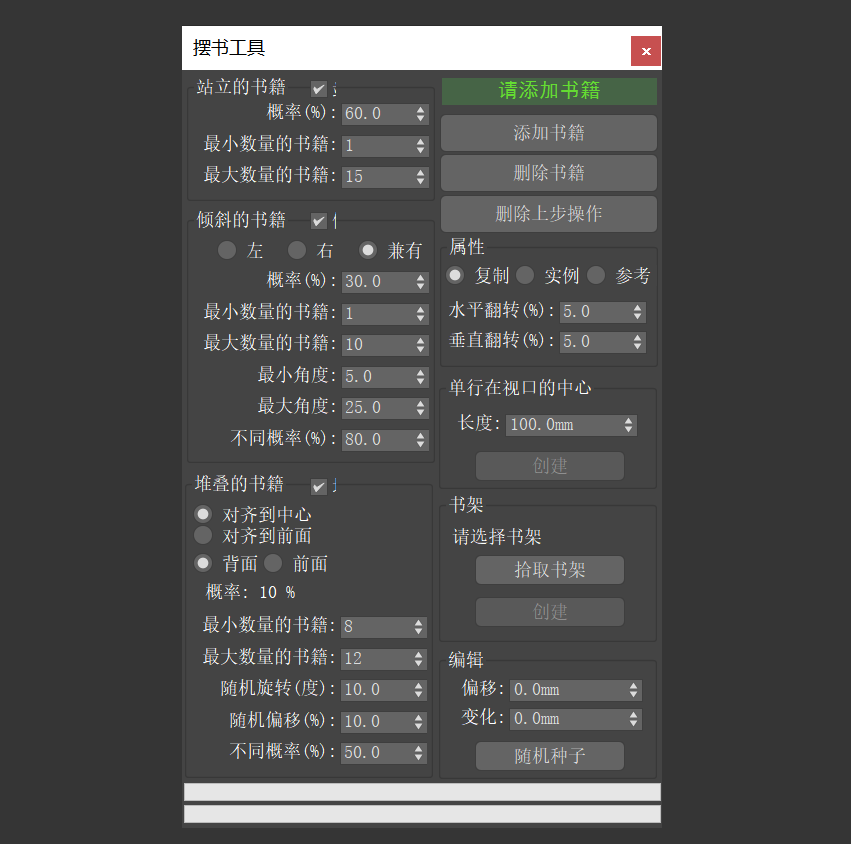Adjust spinner for tilted 最大数量的书籍 10

(x=421, y=345)
